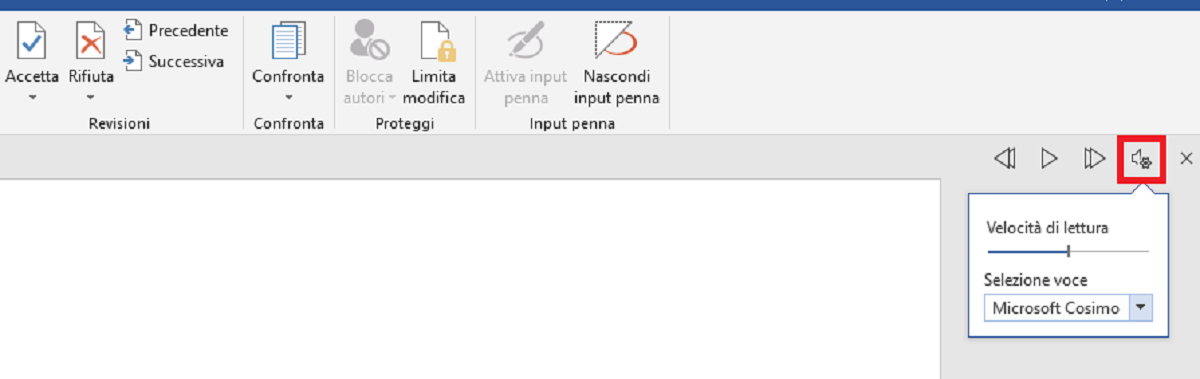Click the Accetta revision icon
1200x379 pixels.
click(x=32, y=40)
